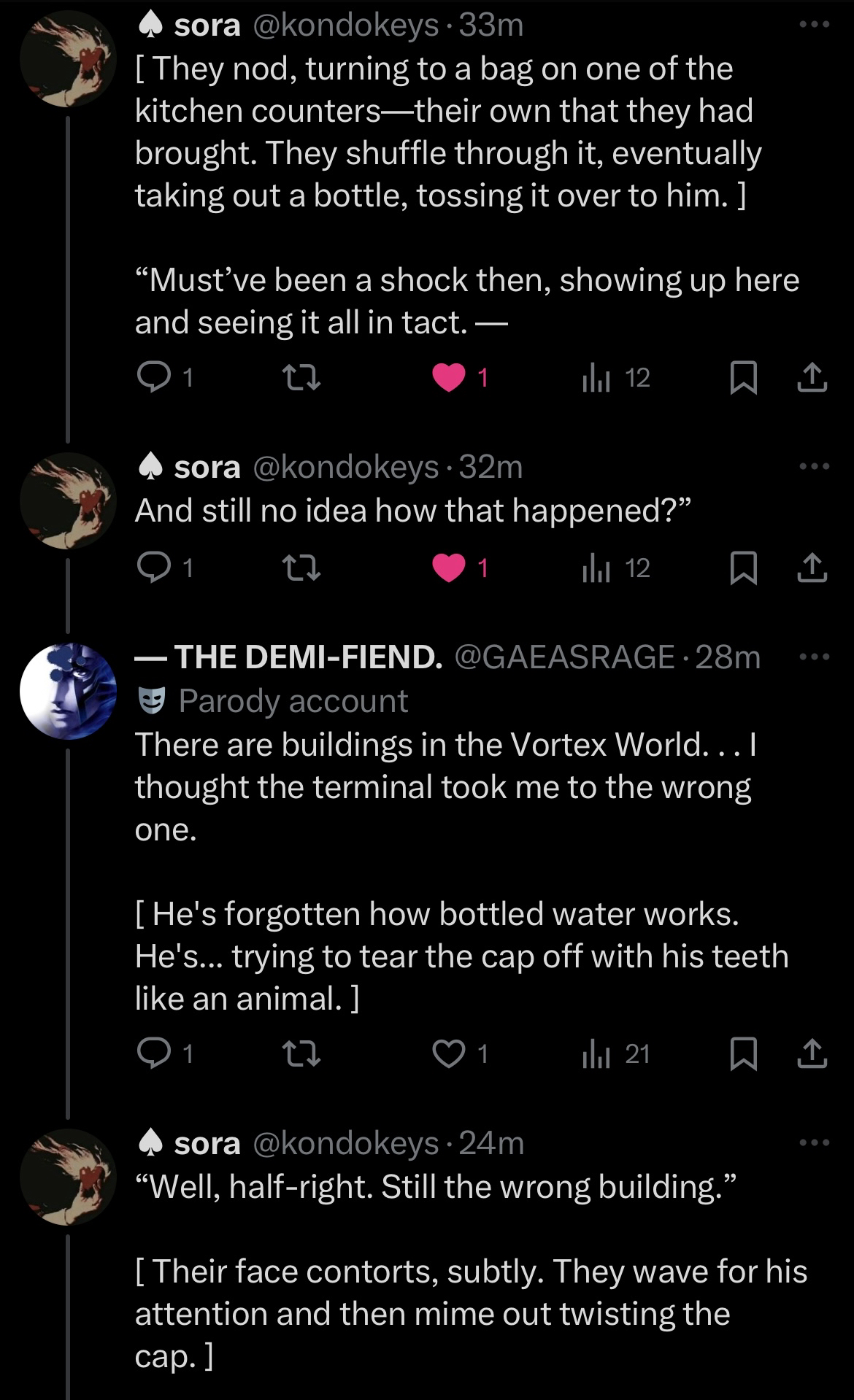
Task: Open THE DEMI-FIEND's profile picture
Action: 68,691
